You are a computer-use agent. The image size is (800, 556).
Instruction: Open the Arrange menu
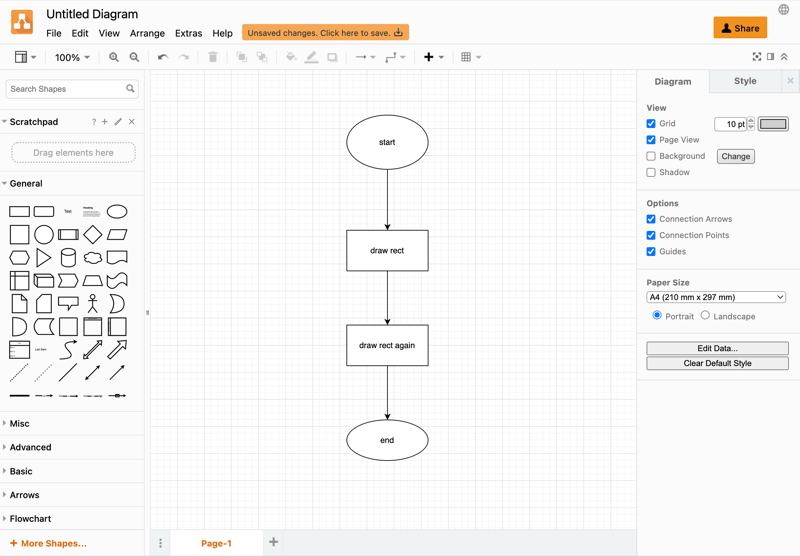click(147, 33)
